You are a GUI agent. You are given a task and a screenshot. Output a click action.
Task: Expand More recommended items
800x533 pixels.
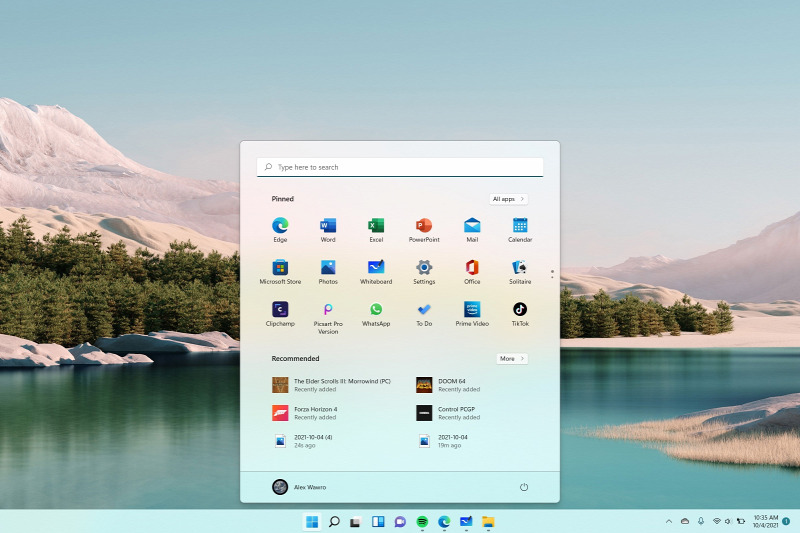pos(511,358)
